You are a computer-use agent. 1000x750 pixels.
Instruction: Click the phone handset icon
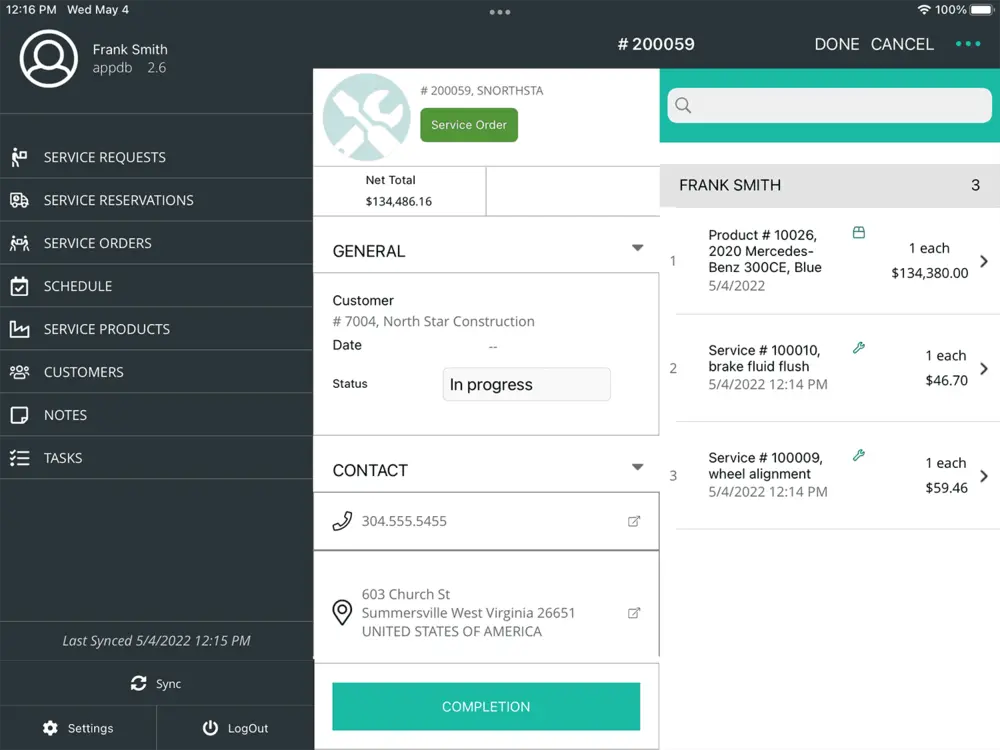342,521
